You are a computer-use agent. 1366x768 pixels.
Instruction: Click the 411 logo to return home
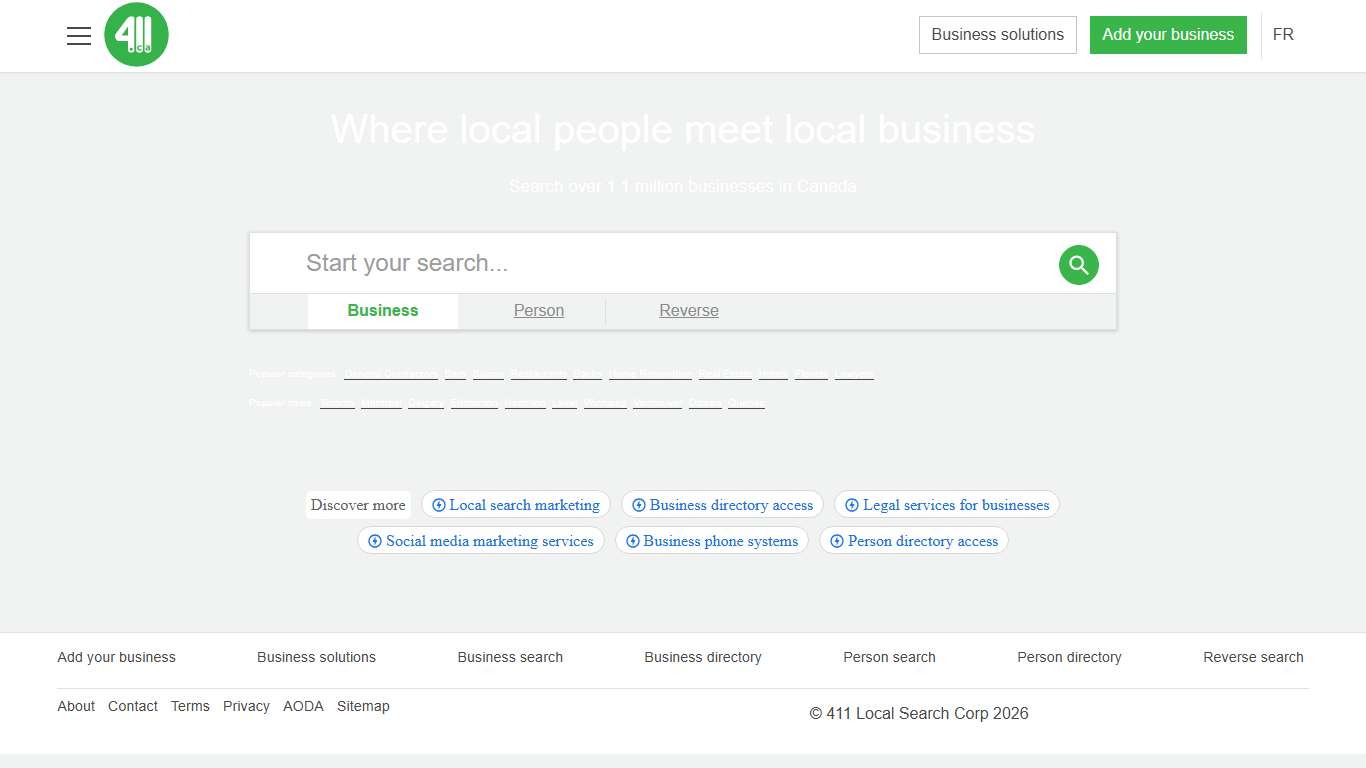tap(136, 35)
